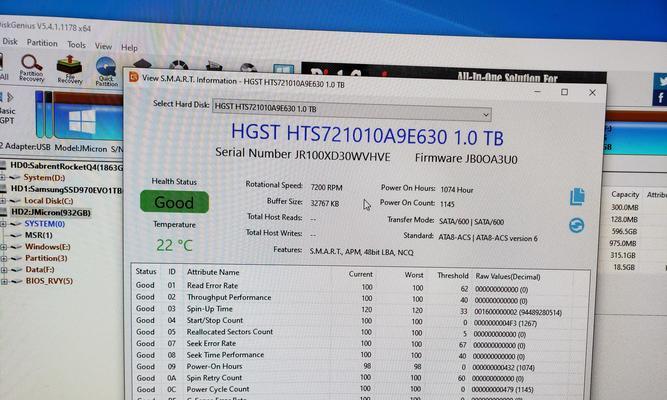Open the Tools menu
Image resolution: width=667 pixels, height=400 pixels.
pyautogui.click(x=76, y=45)
